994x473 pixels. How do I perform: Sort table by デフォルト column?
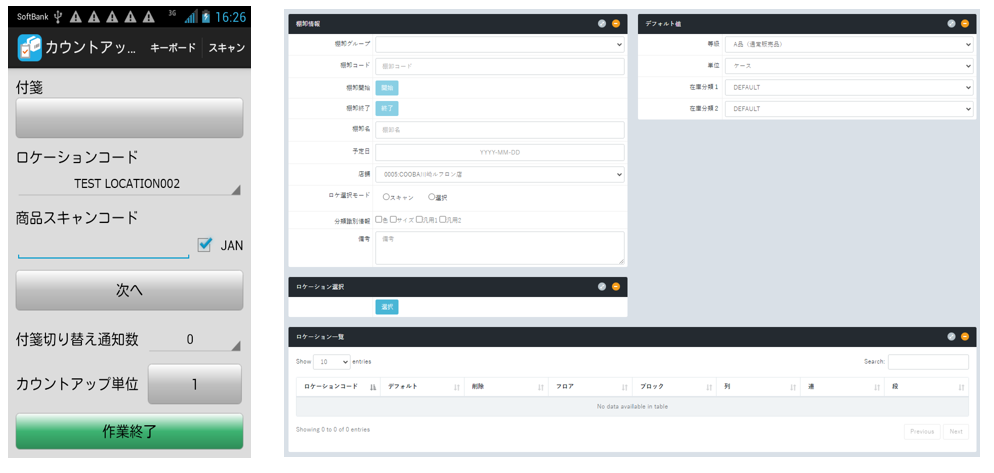pyautogui.click(x=422, y=387)
